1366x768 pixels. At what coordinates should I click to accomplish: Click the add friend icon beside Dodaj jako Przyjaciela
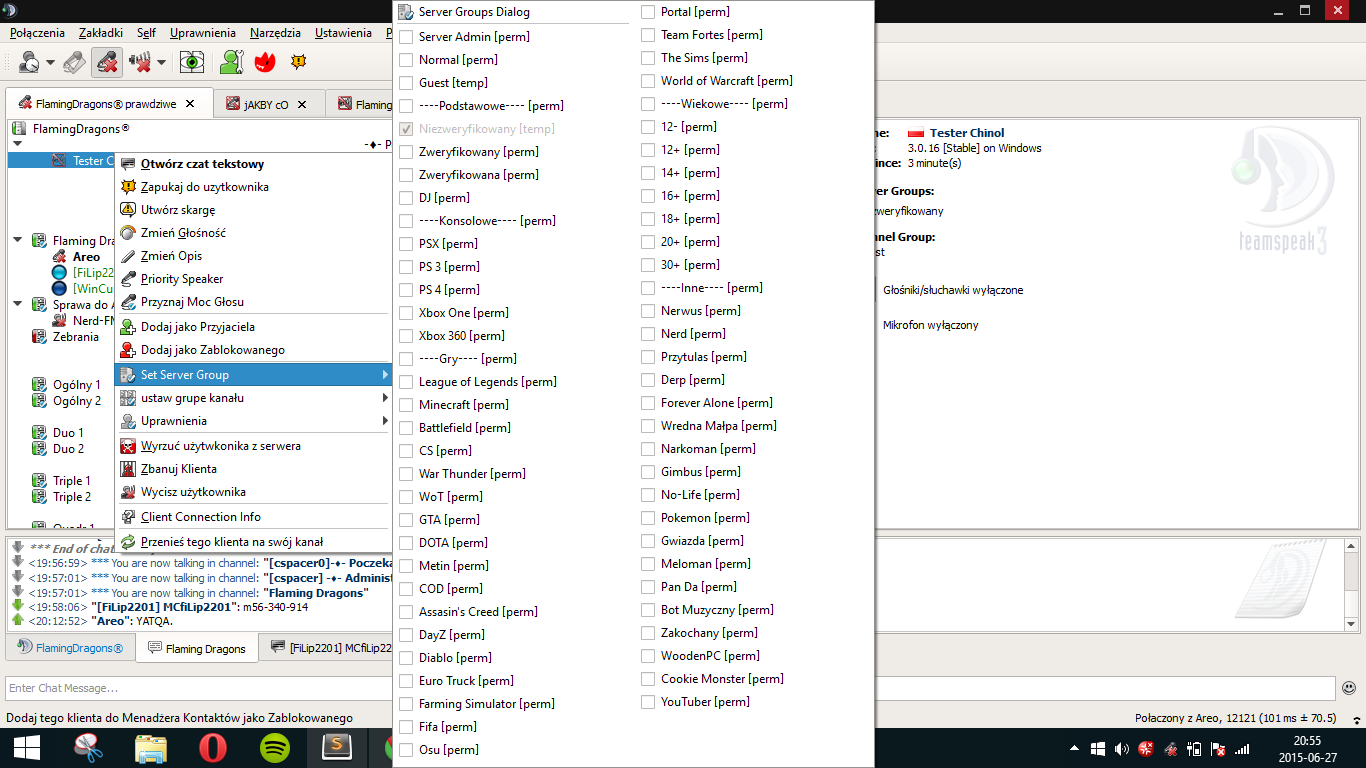click(128, 327)
